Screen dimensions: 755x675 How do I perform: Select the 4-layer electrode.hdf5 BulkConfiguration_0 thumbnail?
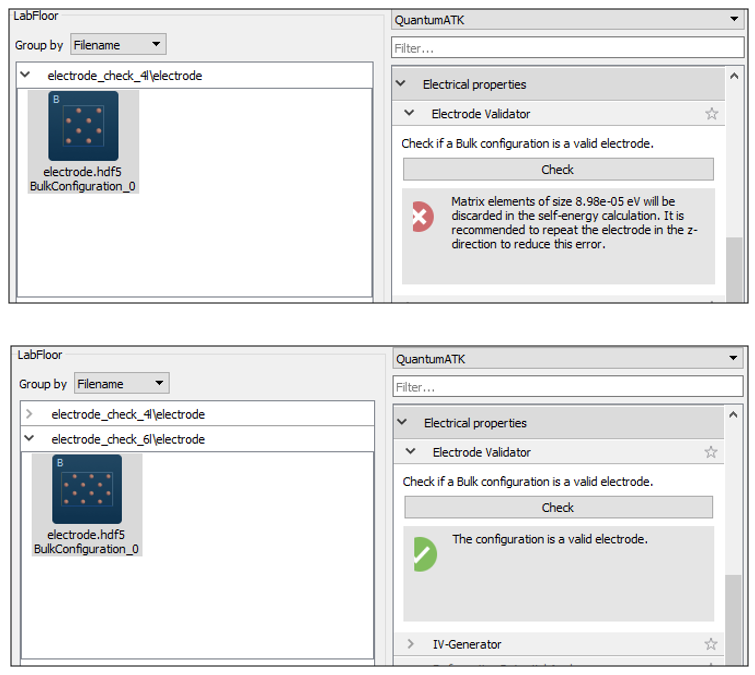click(x=83, y=142)
